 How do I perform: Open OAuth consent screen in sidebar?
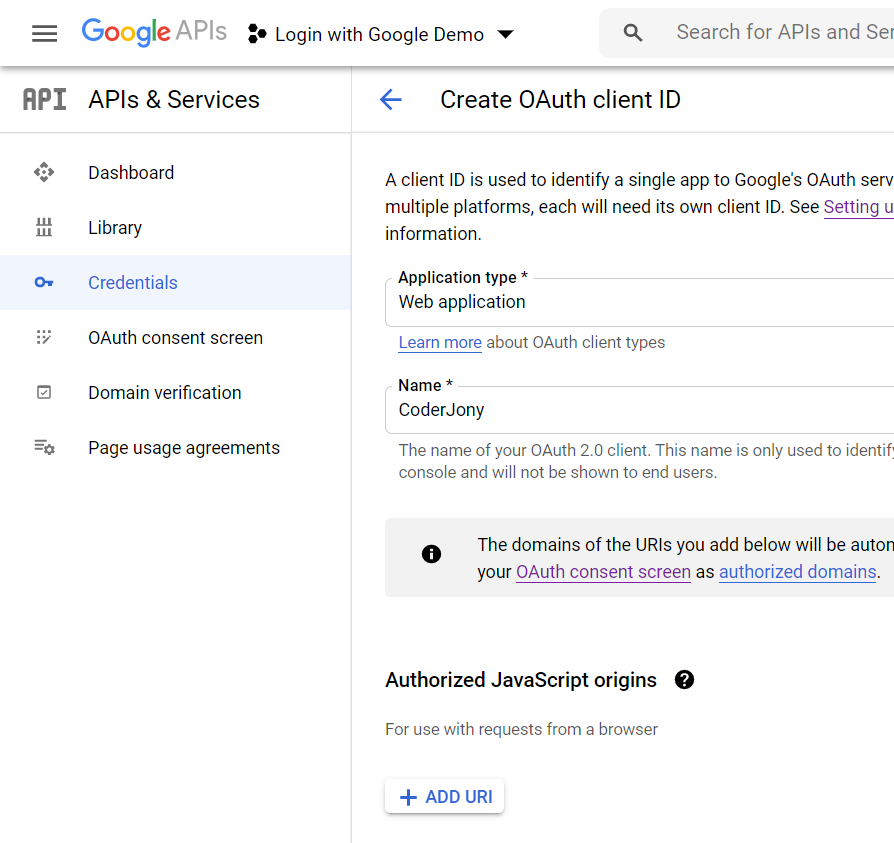176,337
